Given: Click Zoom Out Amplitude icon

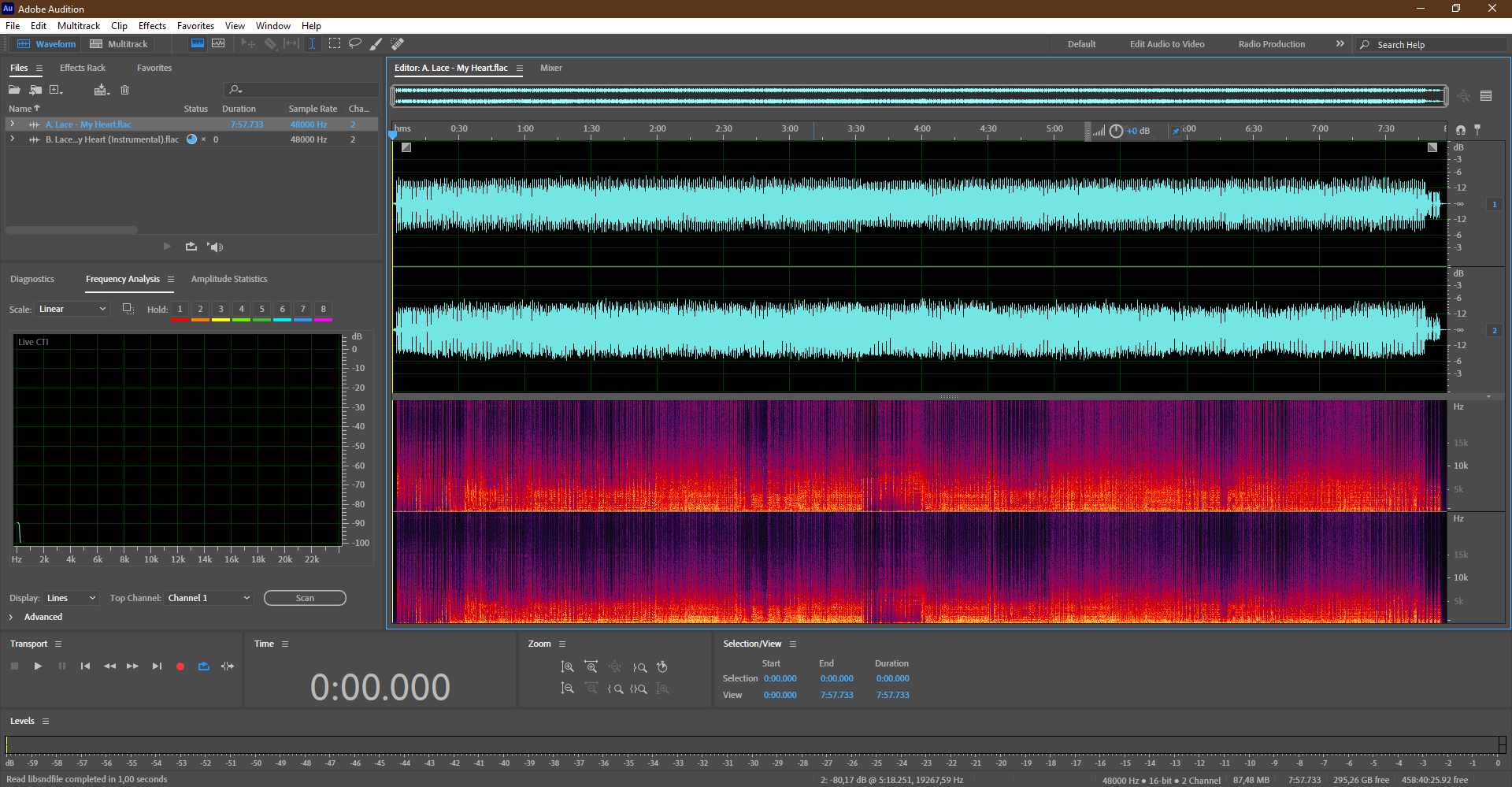Looking at the screenshot, I should [x=567, y=689].
